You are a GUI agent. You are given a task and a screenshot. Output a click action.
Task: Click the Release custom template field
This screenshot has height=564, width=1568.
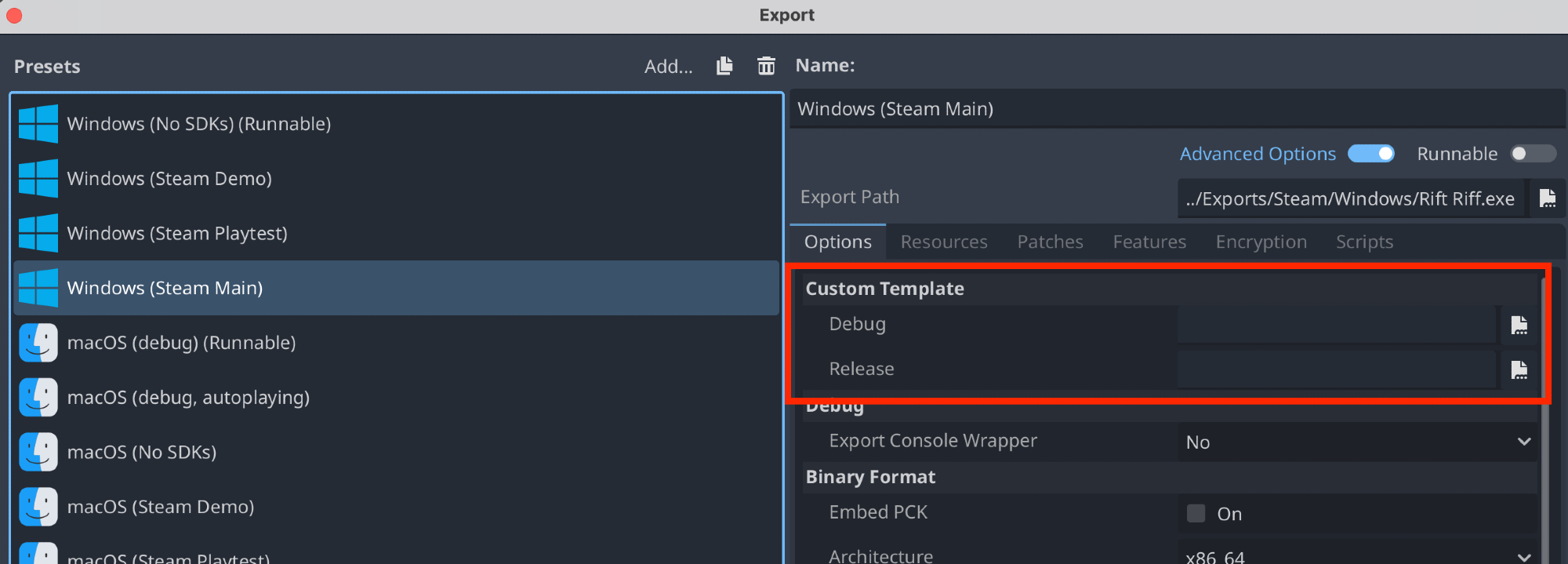point(1337,369)
